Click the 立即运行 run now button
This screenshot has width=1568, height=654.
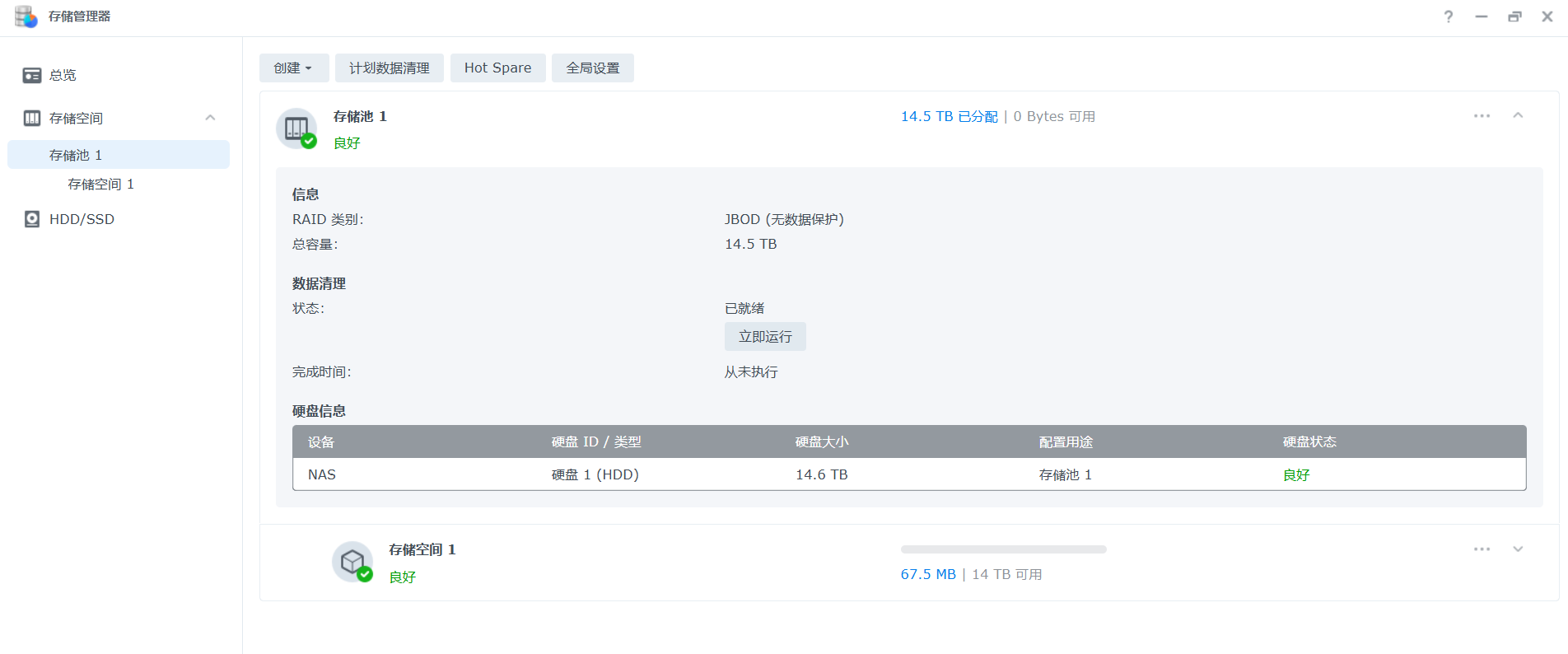tap(765, 336)
